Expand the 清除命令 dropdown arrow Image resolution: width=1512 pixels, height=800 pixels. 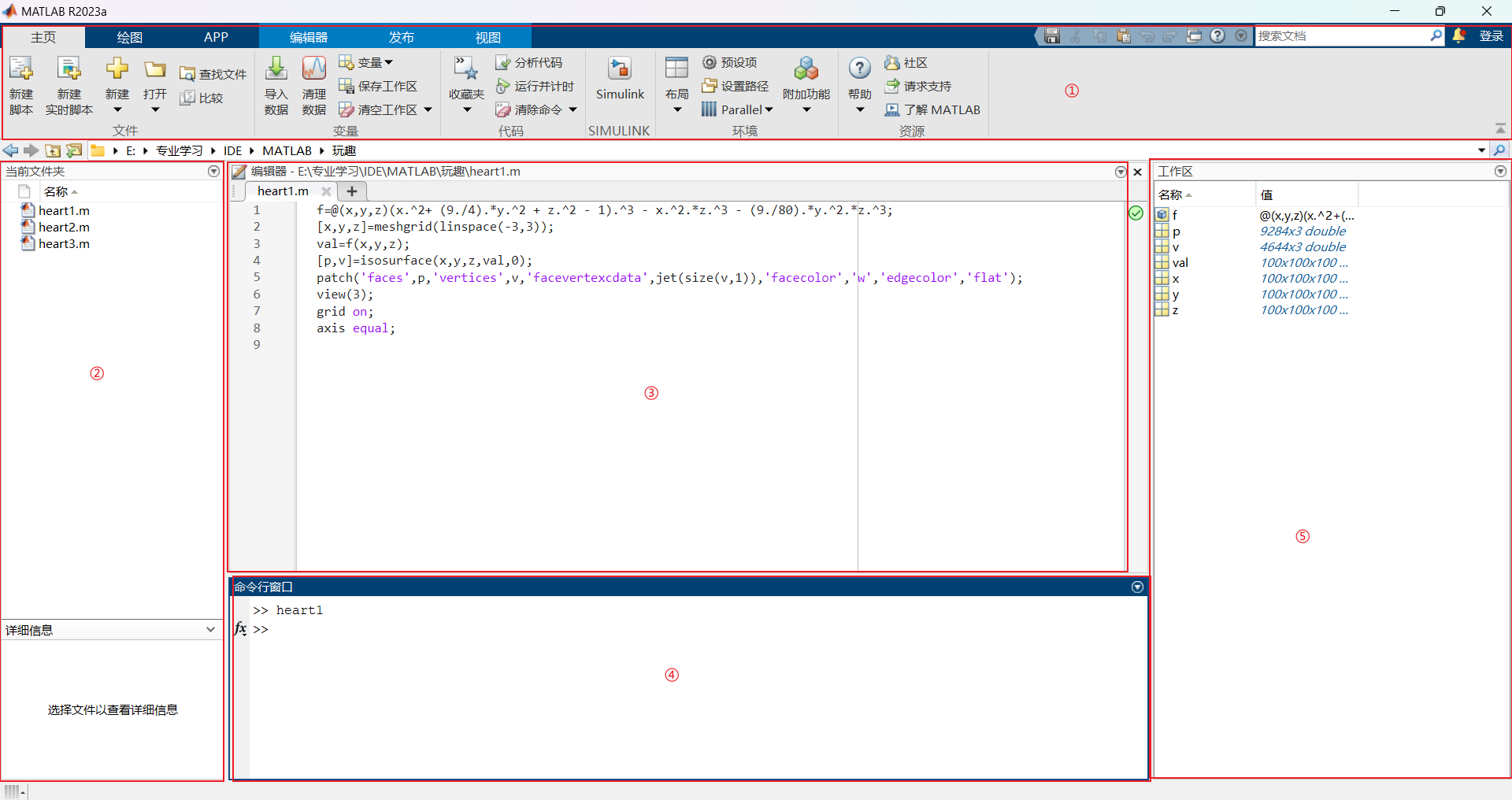(573, 109)
